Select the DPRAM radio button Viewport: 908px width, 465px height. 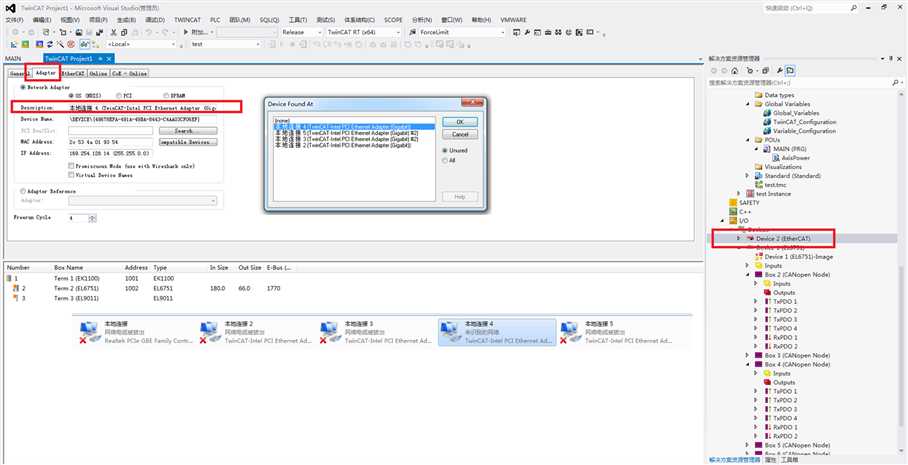(x=166, y=96)
